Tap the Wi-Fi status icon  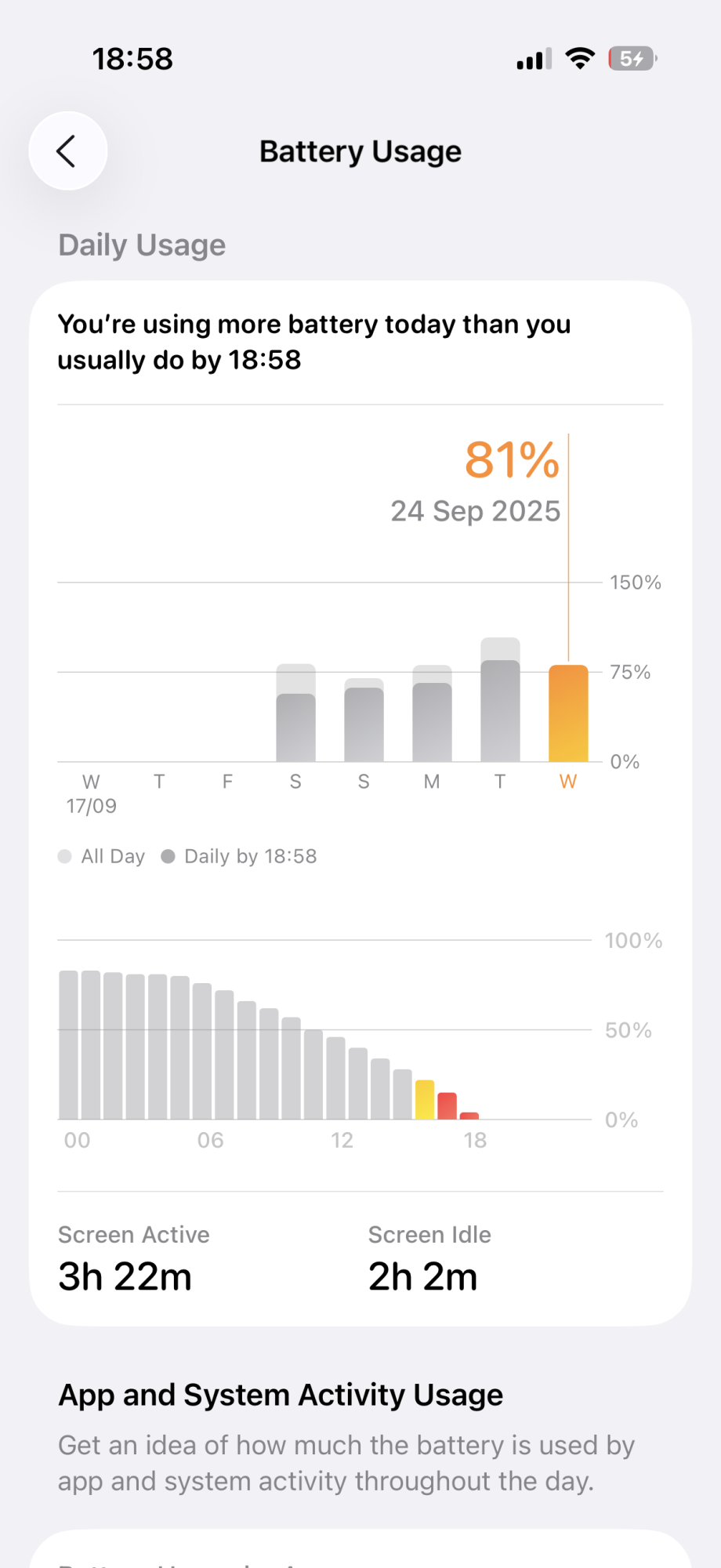click(x=580, y=59)
